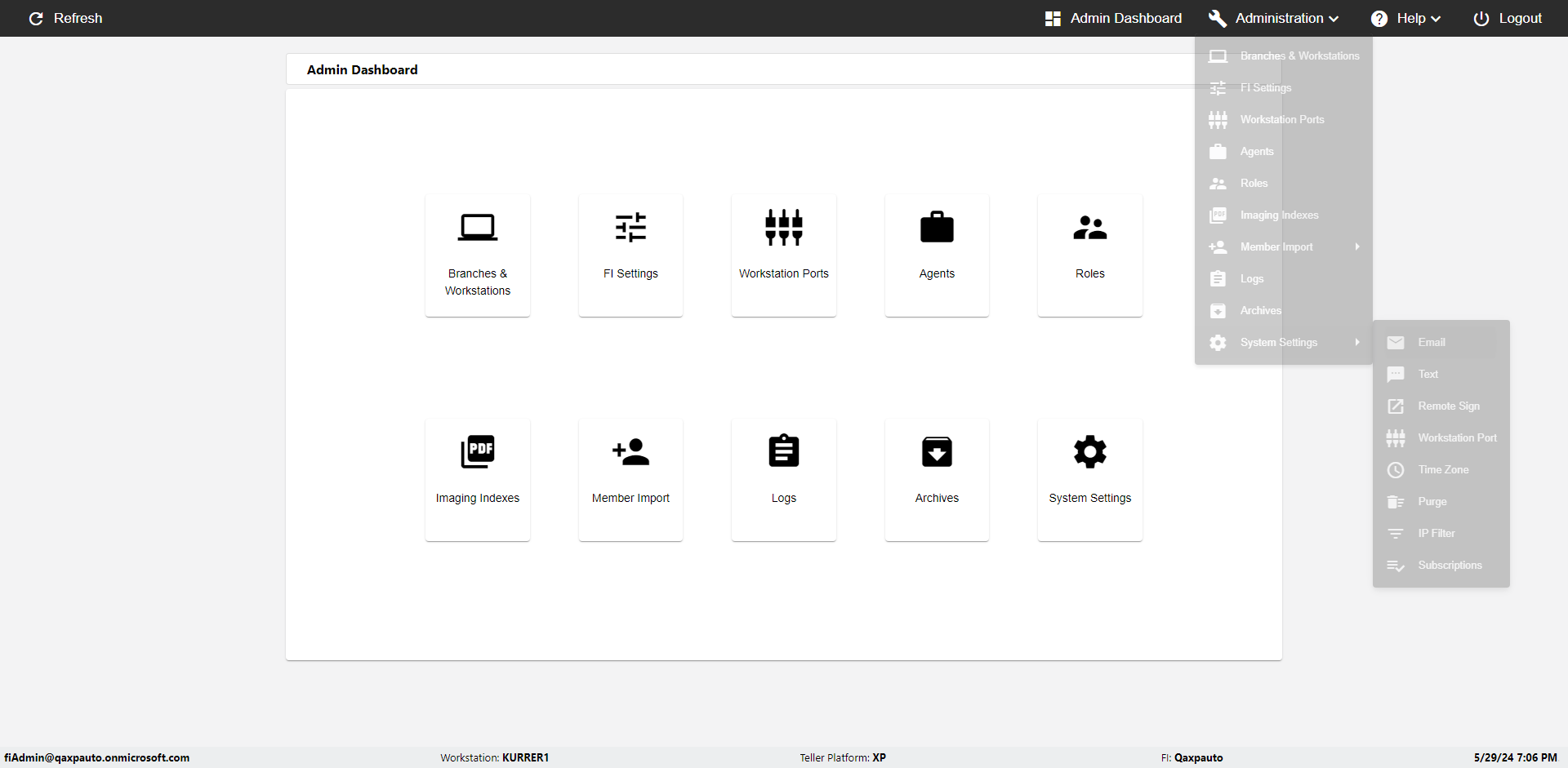The image size is (1568, 768).
Task: Open the Agents briefcase tile
Action: pos(937,255)
